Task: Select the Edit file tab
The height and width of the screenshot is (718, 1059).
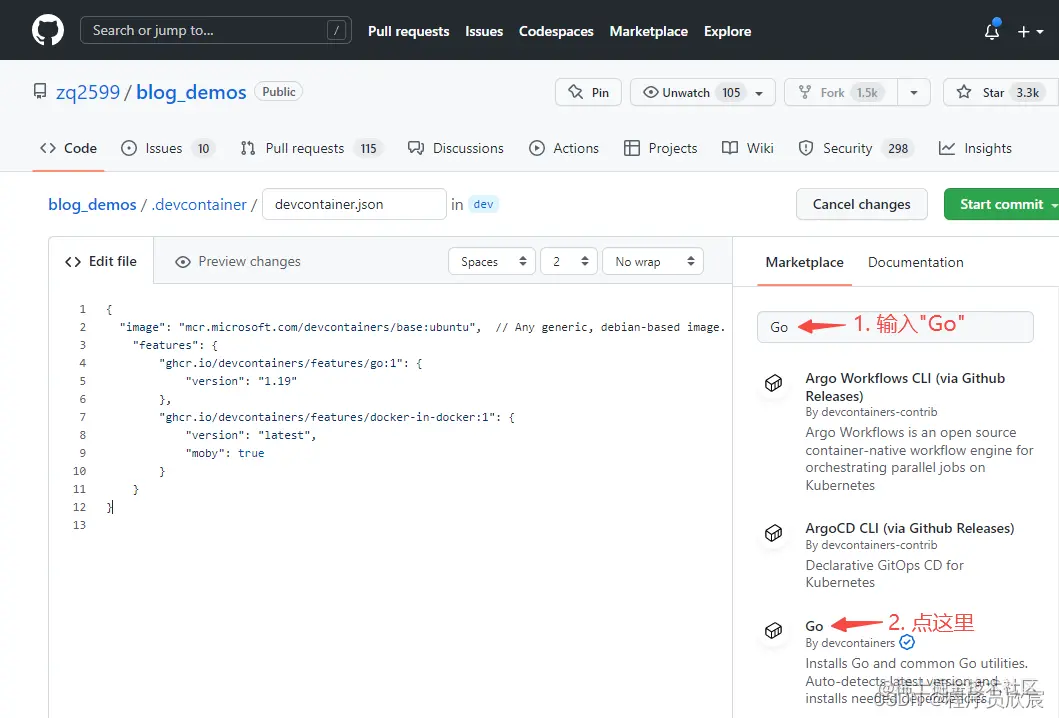Action: click(x=101, y=261)
